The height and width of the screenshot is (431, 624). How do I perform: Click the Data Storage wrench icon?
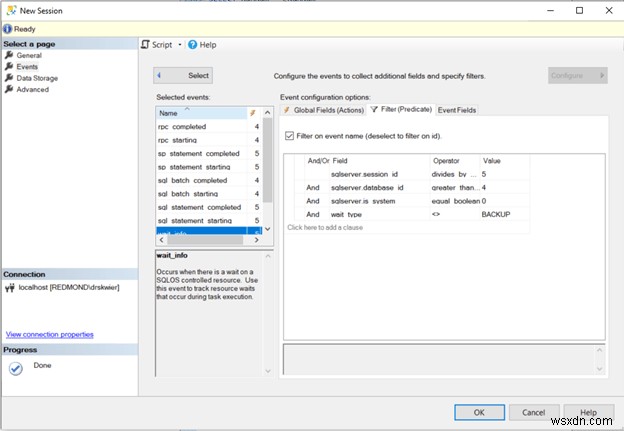pyautogui.click(x=9, y=78)
